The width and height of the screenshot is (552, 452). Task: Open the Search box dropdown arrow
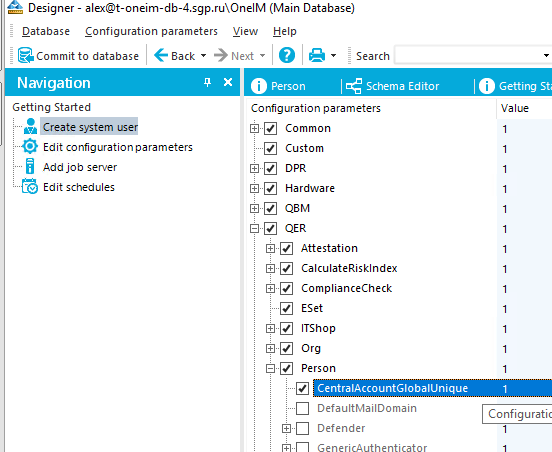[x=546, y=56]
